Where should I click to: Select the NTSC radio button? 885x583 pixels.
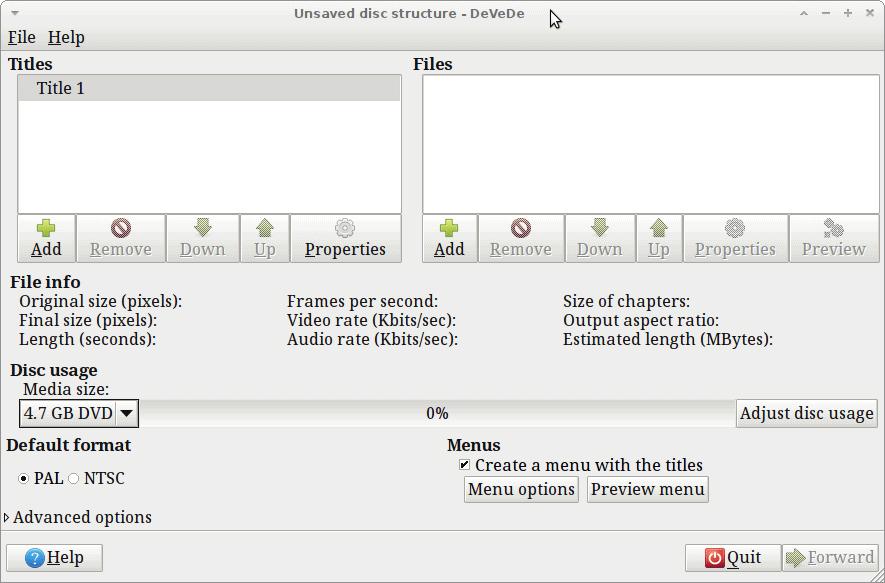click(72, 479)
